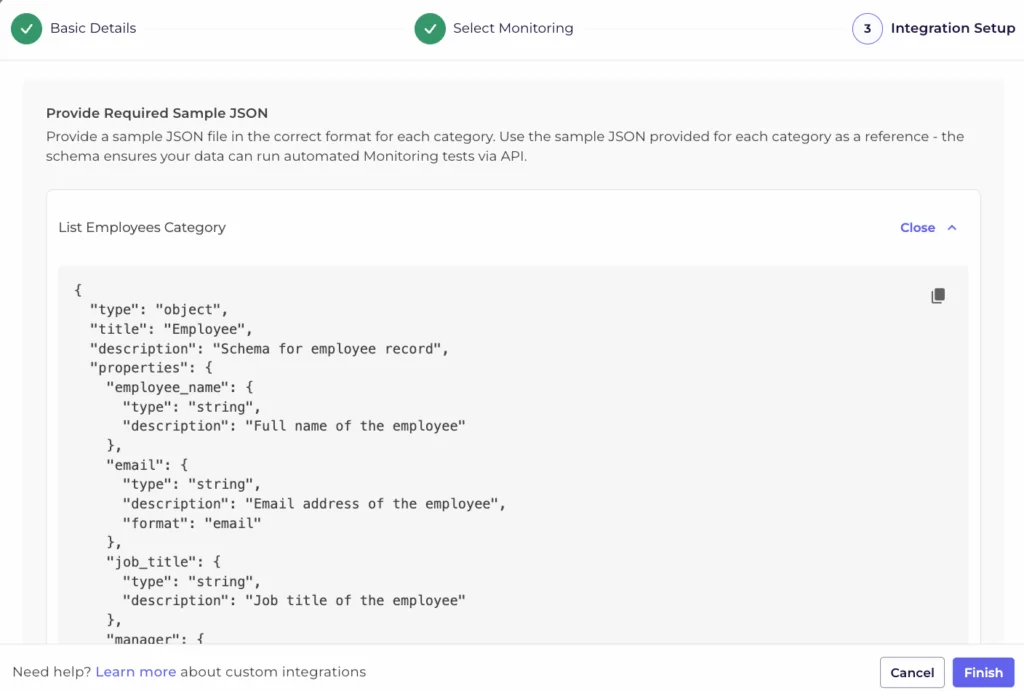Click the green checkmark beside Select Monitoring

[430, 29]
